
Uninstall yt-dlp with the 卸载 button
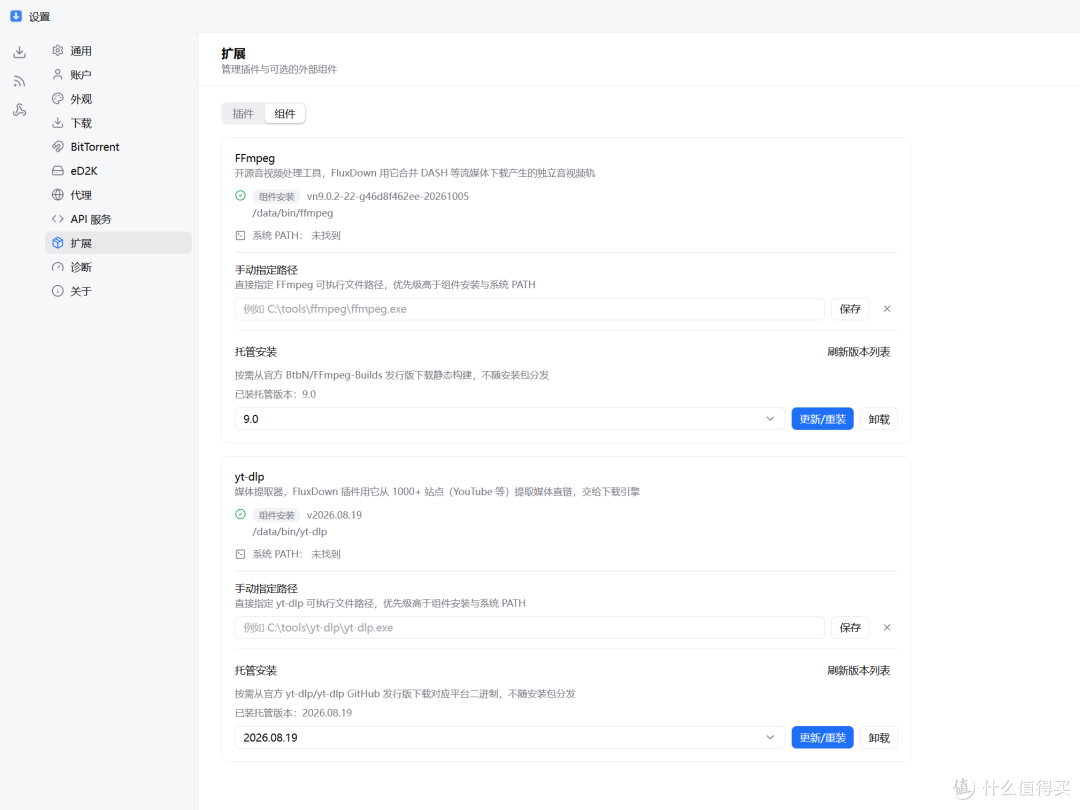point(879,738)
